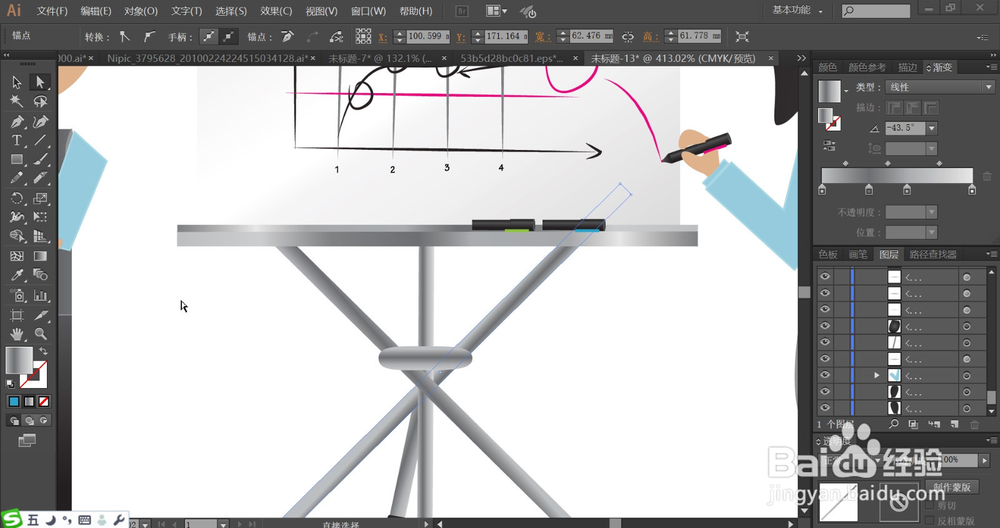This screenshot has height=528, width=1000.
Task: Select the Direct Selection tool
Action: 40,82
